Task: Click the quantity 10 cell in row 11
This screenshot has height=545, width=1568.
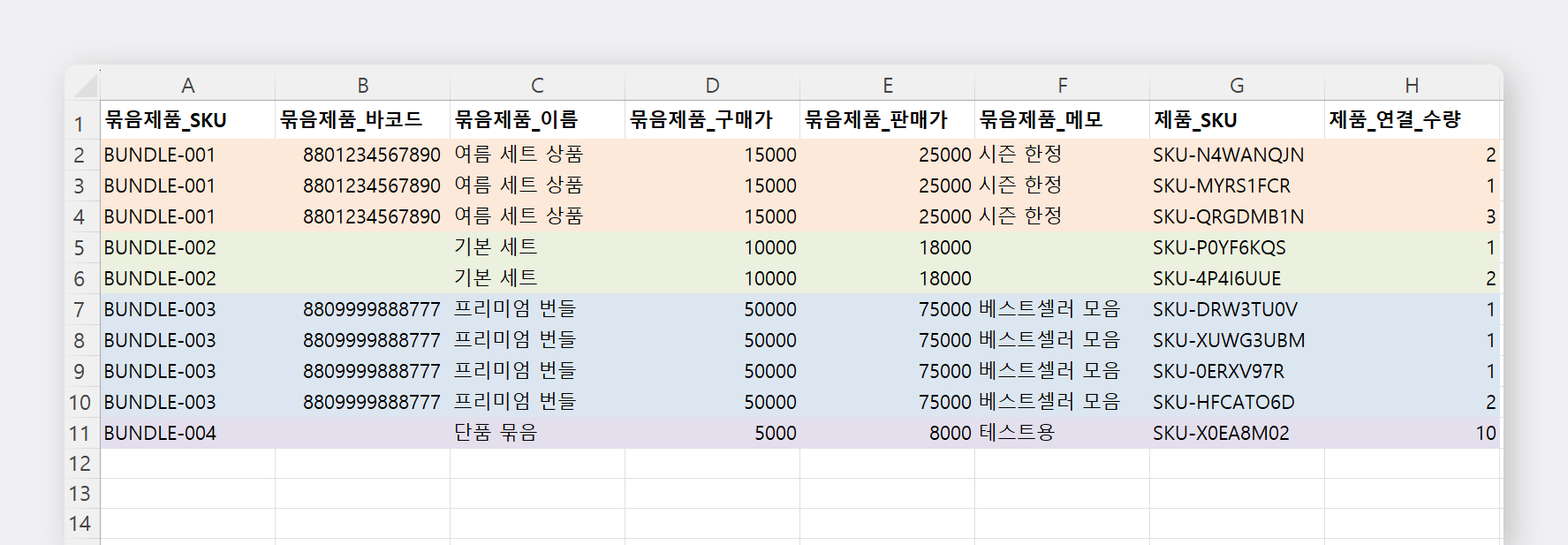Action: 1412,434
